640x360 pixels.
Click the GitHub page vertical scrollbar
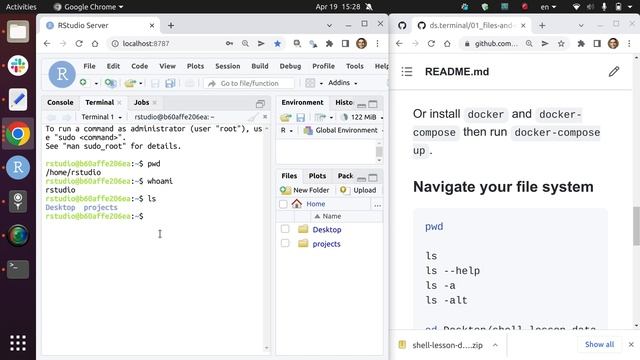pyautogui.click(x=636, y=226)
